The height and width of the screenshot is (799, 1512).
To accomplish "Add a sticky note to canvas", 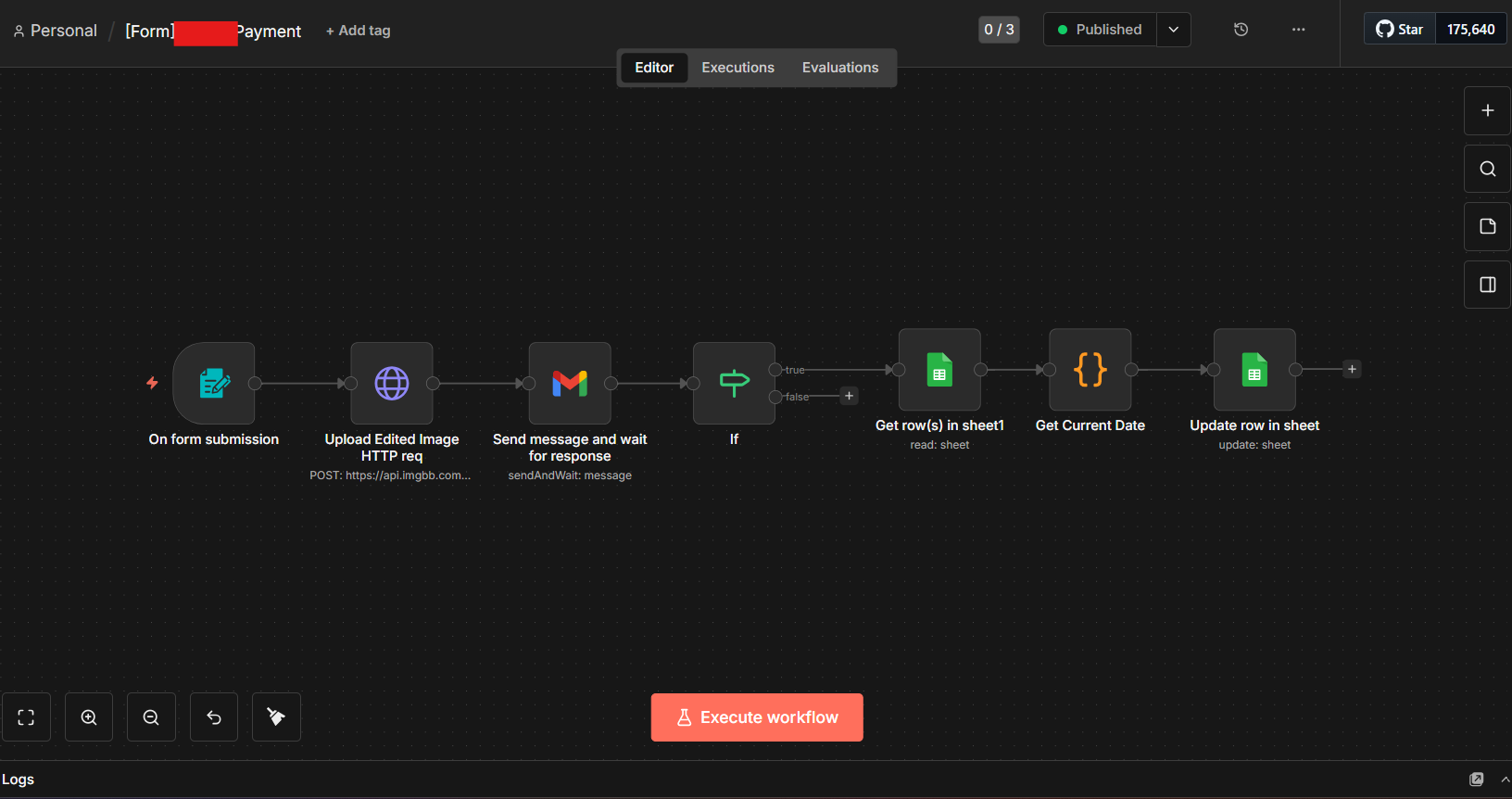I will (1488, 226).
